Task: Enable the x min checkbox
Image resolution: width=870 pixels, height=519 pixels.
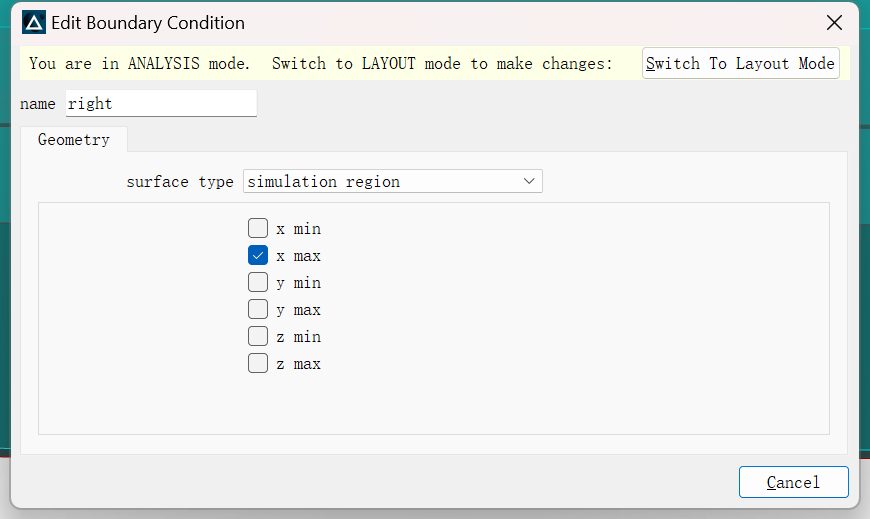Action: pos(258,228)
